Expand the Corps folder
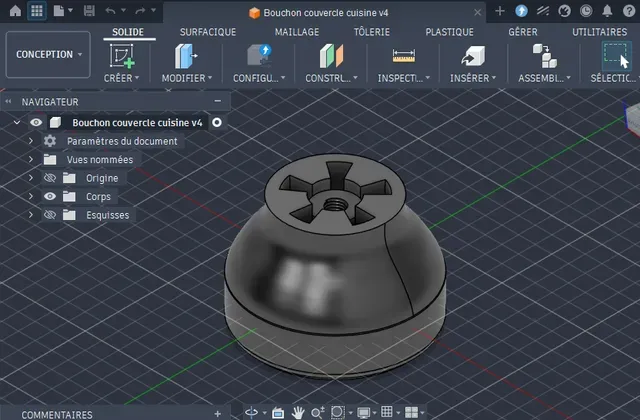640x420 pixels. 31,196
